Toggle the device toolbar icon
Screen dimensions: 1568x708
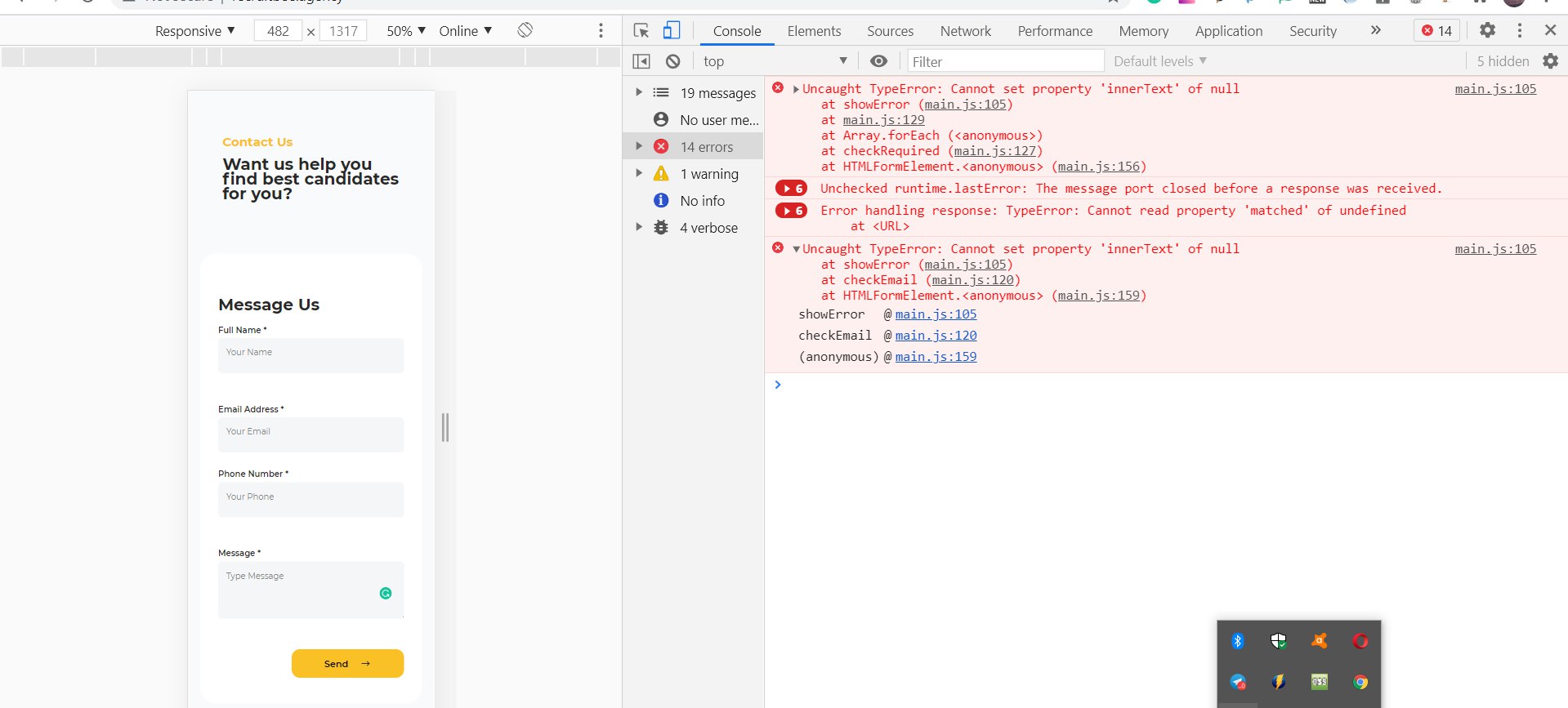tap(671, 30)
